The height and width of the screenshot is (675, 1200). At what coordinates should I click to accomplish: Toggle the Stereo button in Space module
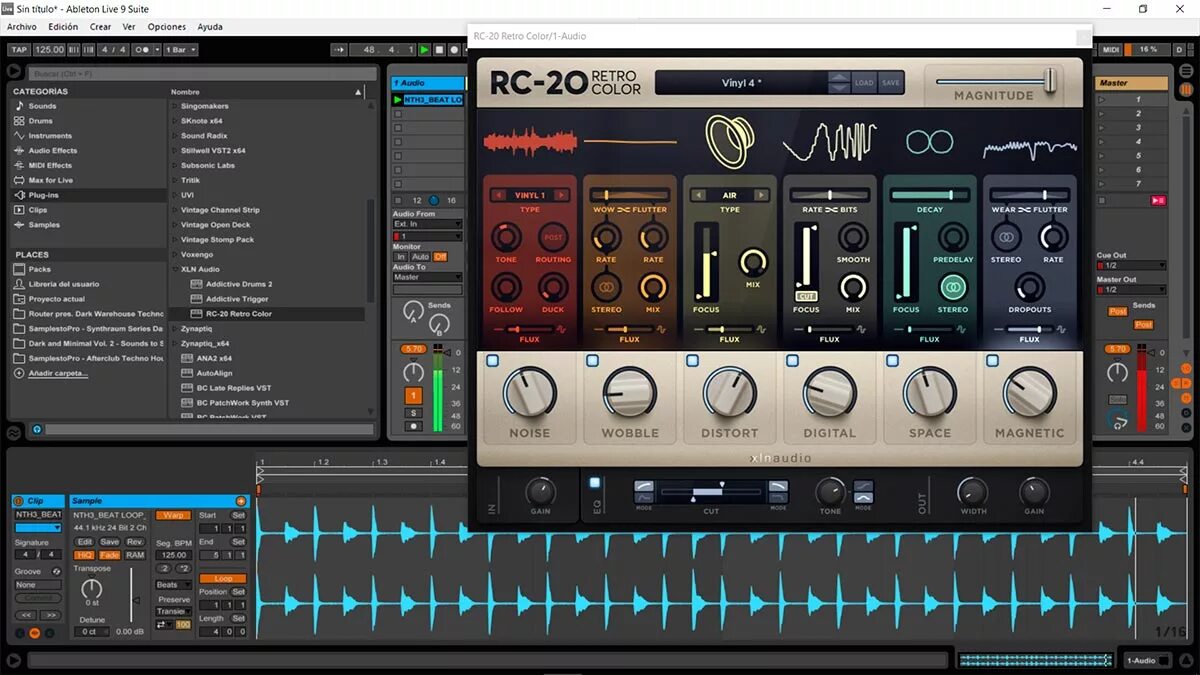(953, 287)
